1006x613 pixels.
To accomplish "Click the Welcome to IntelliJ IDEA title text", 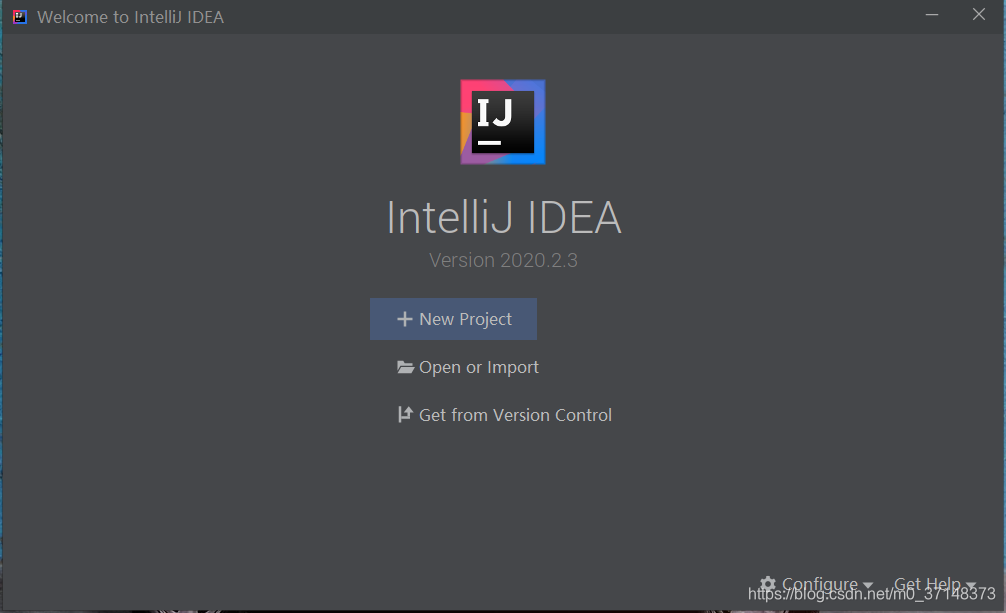I will click(130, 17).
